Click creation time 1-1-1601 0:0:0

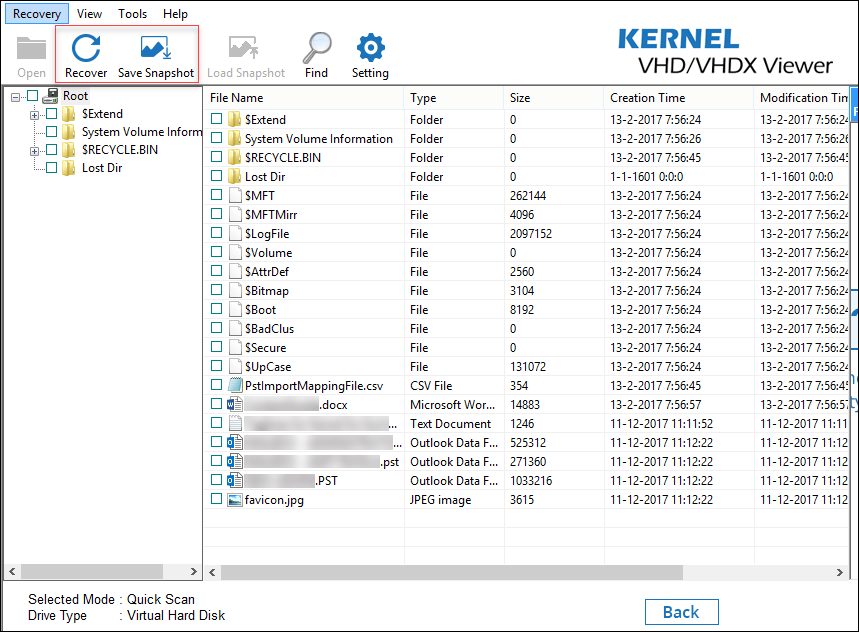point(646,177)
